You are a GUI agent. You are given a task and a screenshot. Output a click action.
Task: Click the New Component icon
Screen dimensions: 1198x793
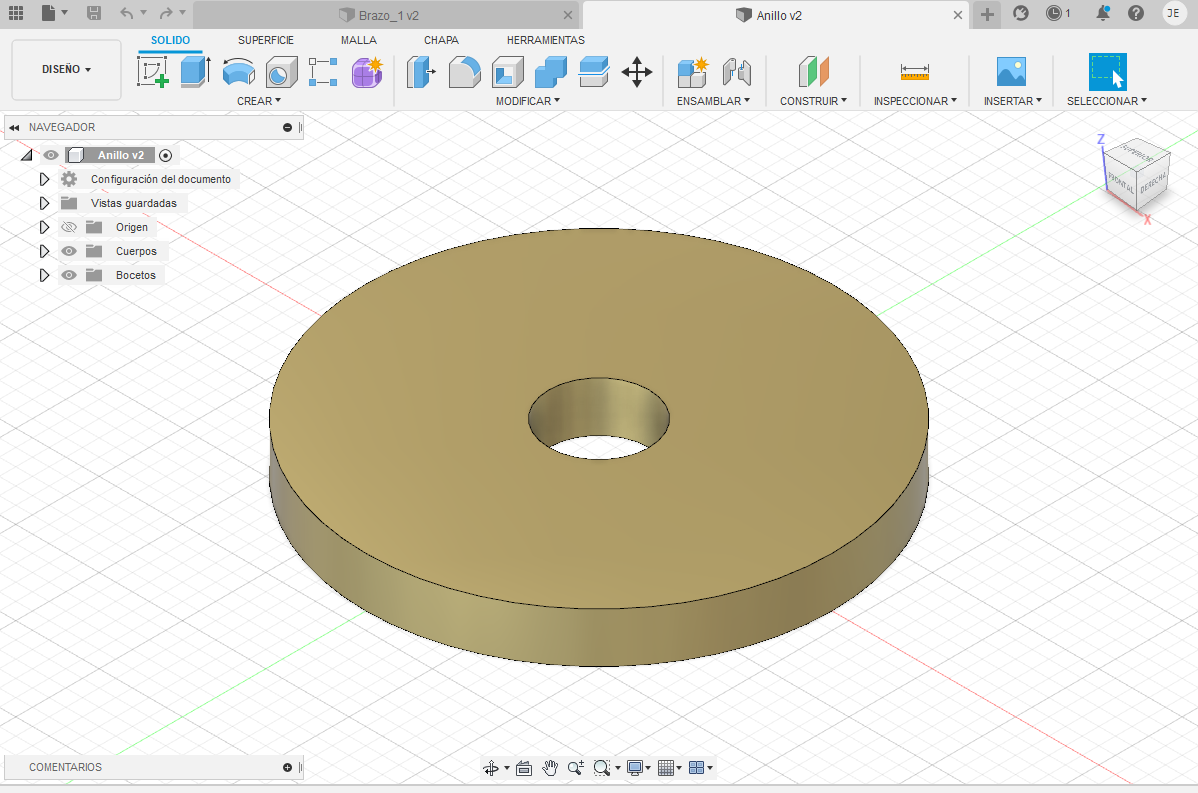tap(693, 73)
